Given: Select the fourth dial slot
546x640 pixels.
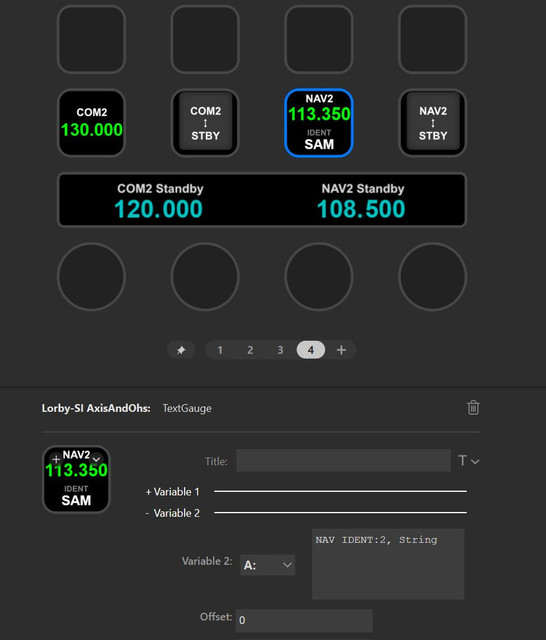Looking at the screenshot, I should pyautogui.click(x=433, y=277).
